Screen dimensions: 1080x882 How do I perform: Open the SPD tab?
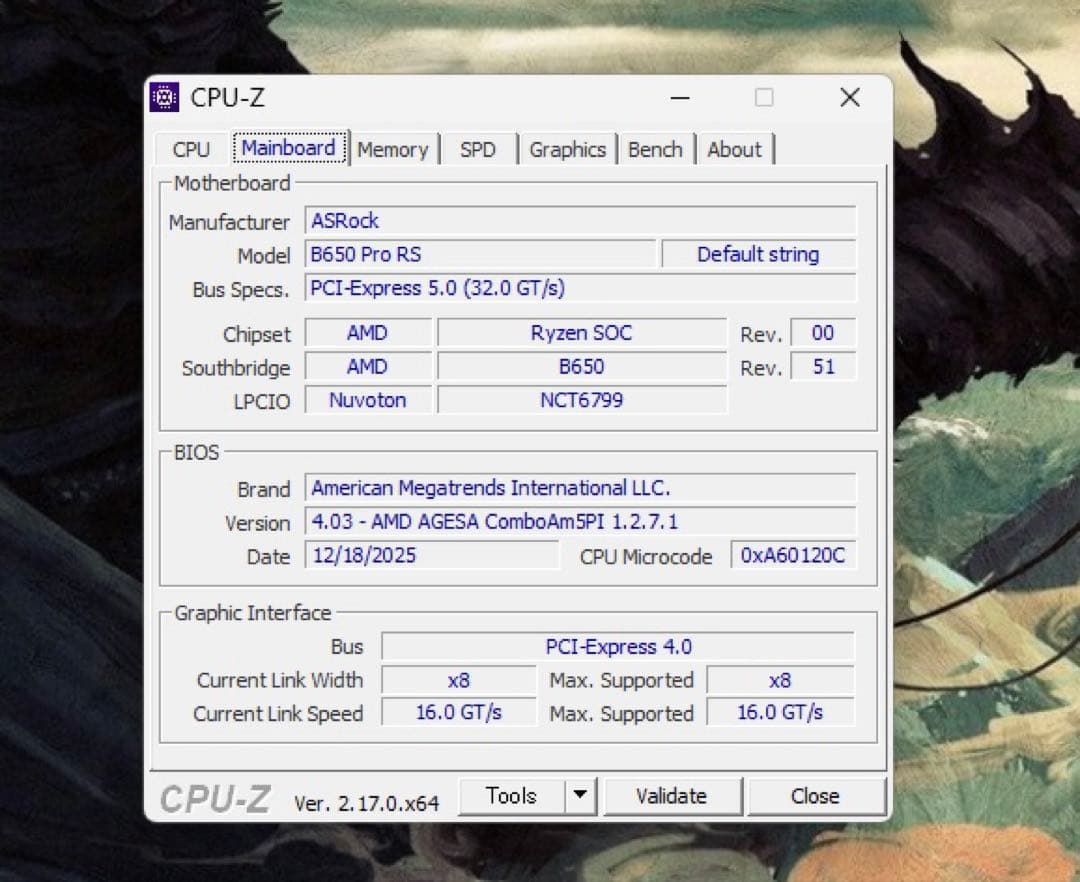tap(478, 149)
